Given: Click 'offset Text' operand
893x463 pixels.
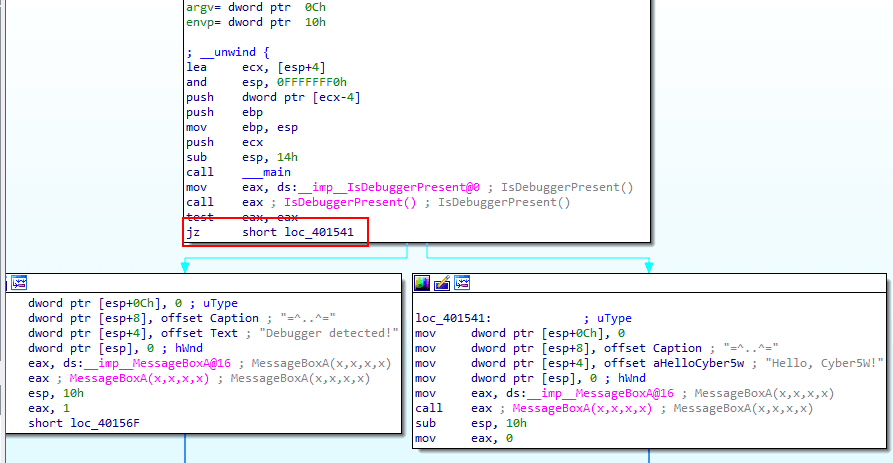Looking at the screenshot, I should [x=199, y=333].
